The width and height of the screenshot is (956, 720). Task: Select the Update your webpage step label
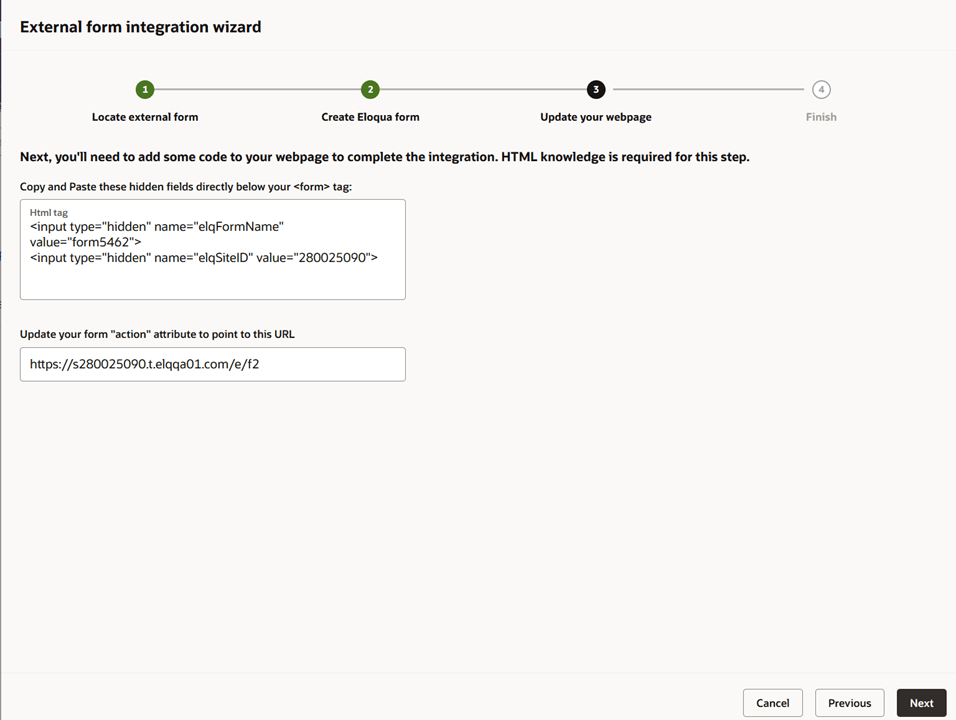coord(596,117)
